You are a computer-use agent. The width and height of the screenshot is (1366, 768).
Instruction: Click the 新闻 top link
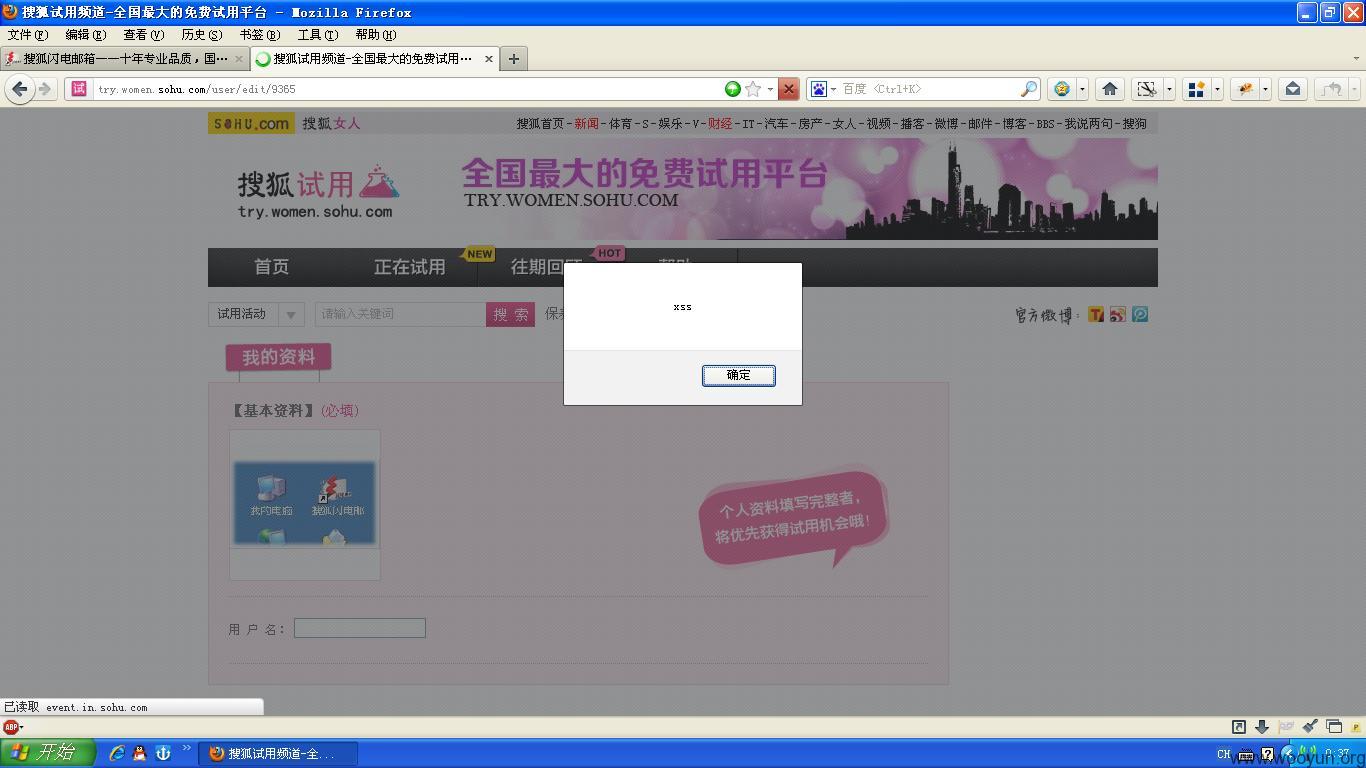point(586,124)
